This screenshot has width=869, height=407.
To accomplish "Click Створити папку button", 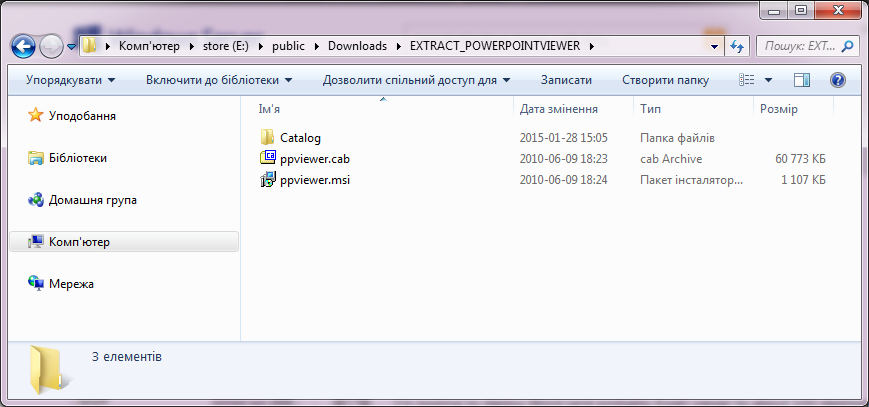I will point(665,80).
